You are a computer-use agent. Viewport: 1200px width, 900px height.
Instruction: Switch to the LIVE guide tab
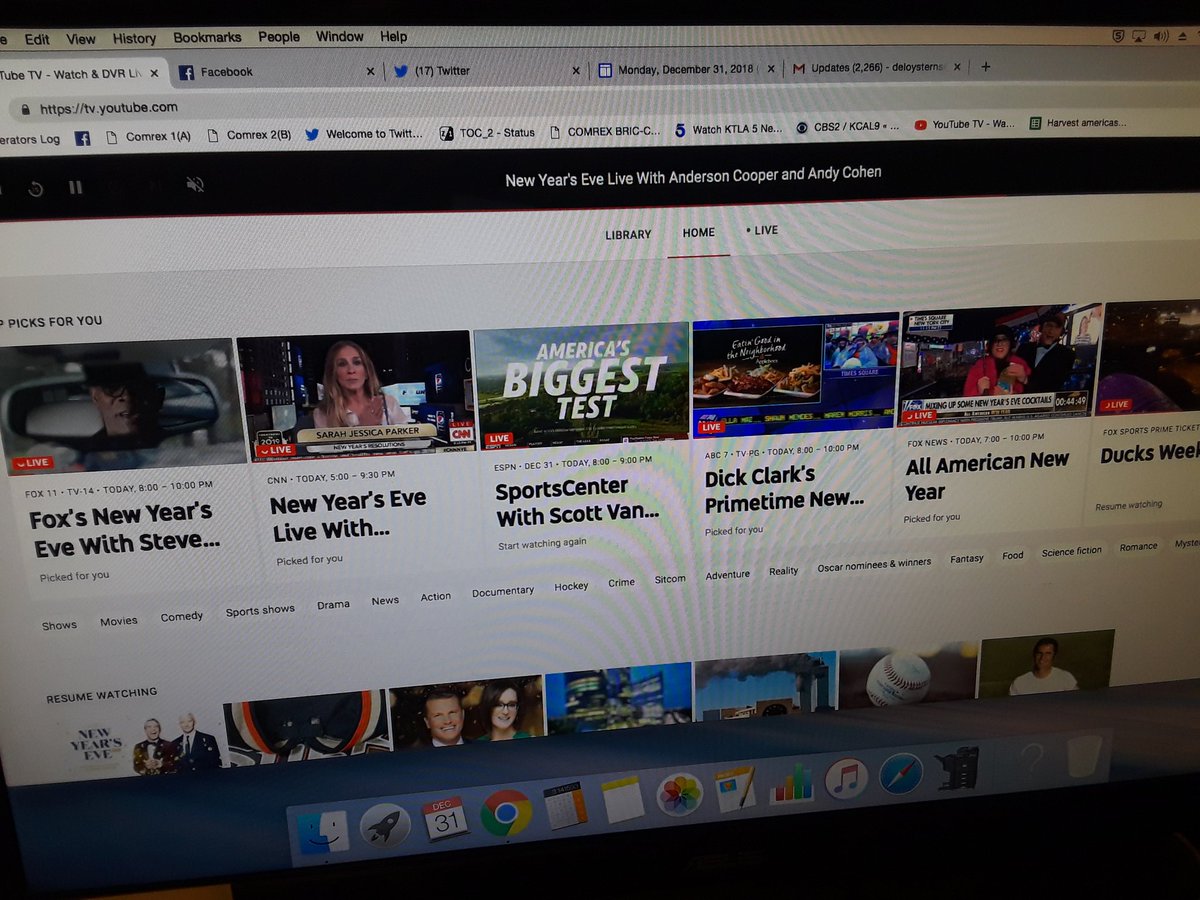[x=762, y=230]
